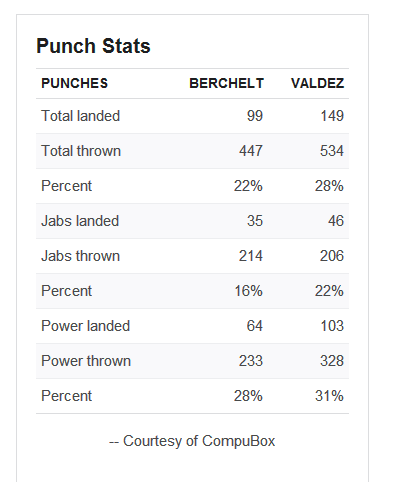
Task: Click Valdez's power landed value 103
Action: point(332,326)
